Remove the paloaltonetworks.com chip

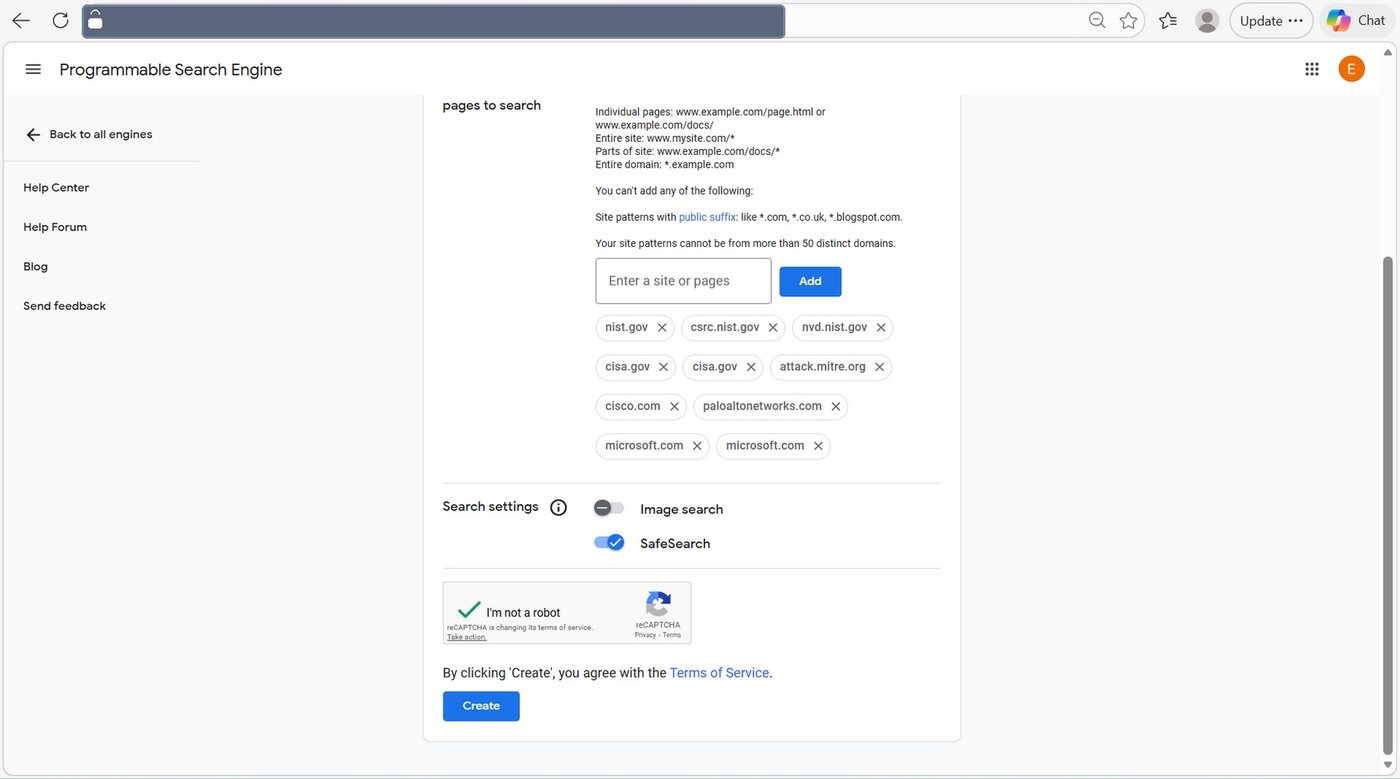(836, 406)
